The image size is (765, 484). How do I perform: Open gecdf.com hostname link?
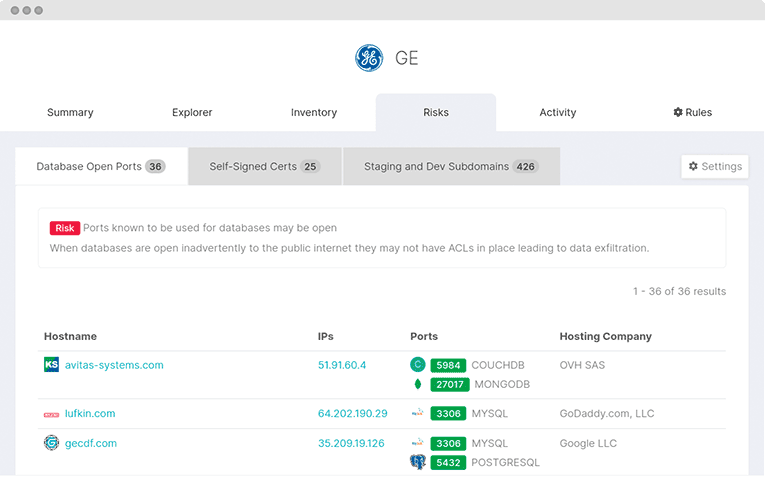[91, 443]
